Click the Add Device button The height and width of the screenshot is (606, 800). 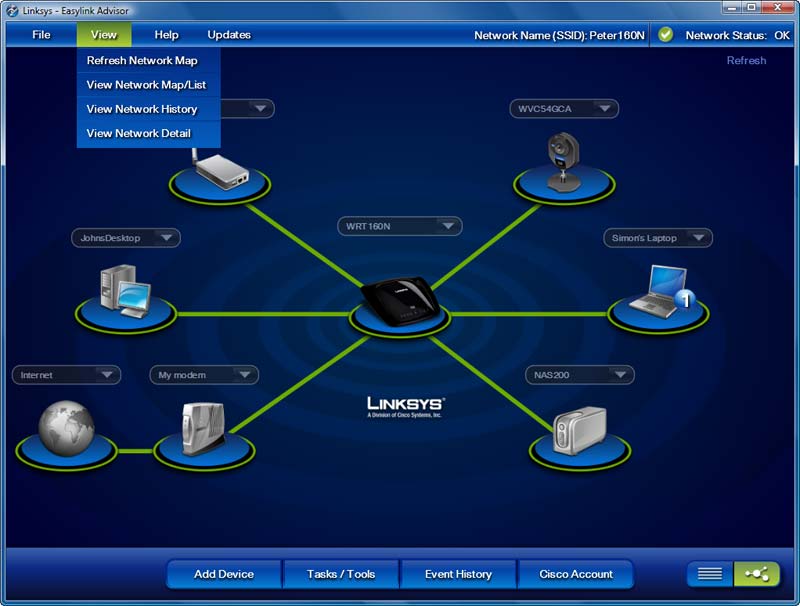click(x=224, y=574)
